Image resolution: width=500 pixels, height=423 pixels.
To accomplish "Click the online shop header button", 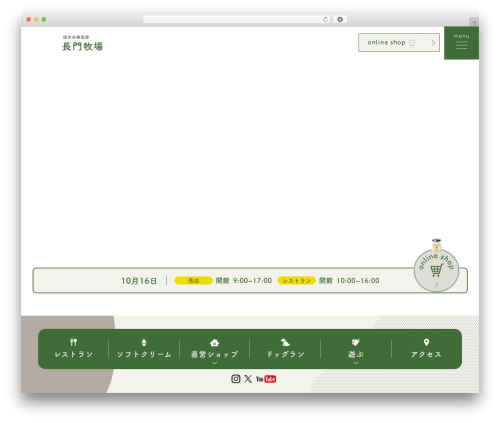I will point(399,42).
